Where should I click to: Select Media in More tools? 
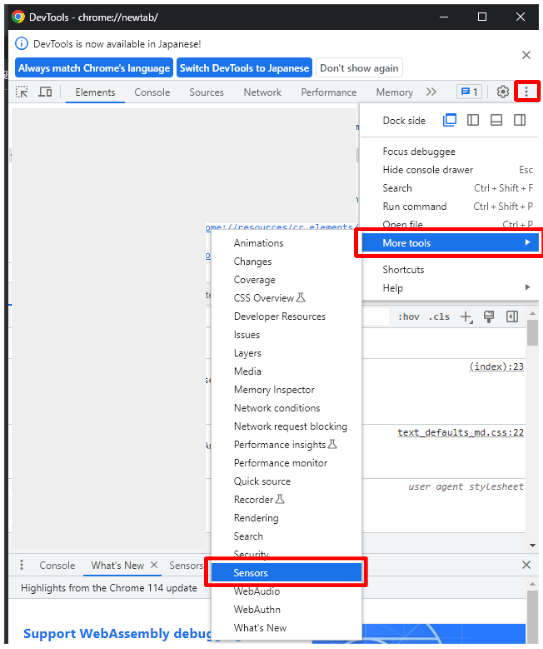click(x=286, y=371)
